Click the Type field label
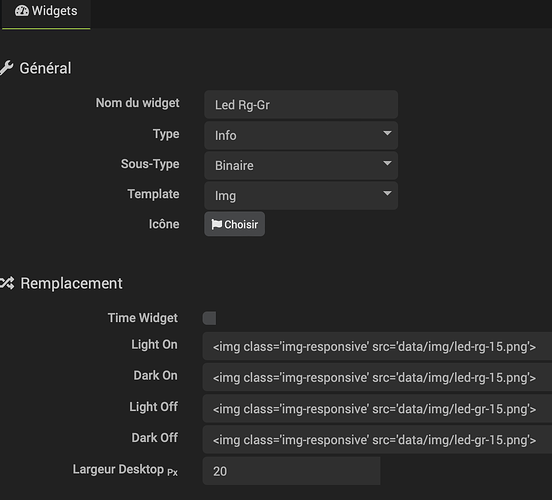Screen dimensions: 552x500 point(166,134)
